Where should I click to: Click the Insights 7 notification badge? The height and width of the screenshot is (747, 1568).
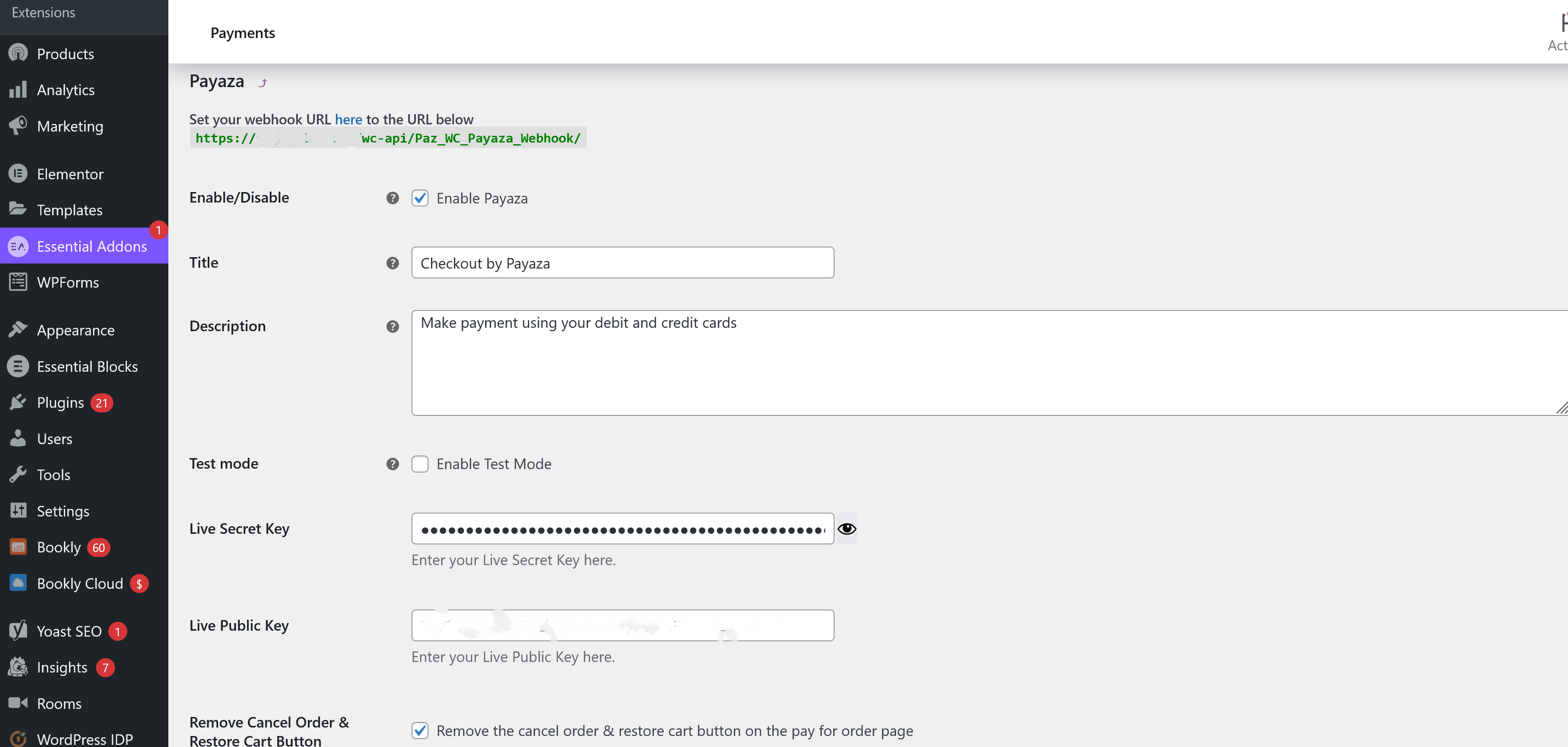(x=105, y=667)
